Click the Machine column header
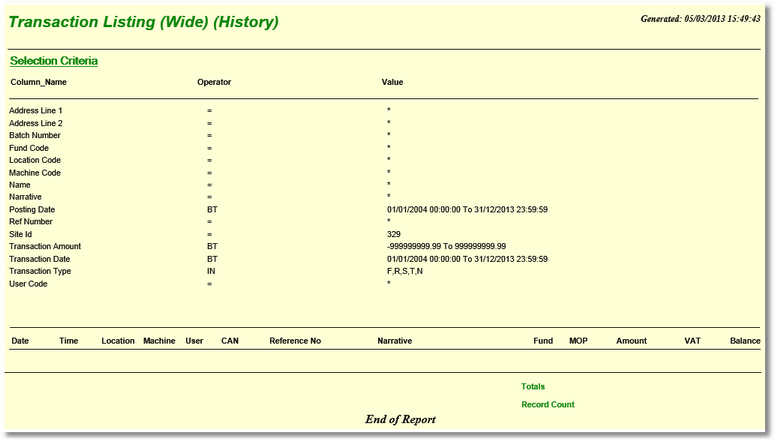Viewport: 775px width, 442px height. click(159, 341)
